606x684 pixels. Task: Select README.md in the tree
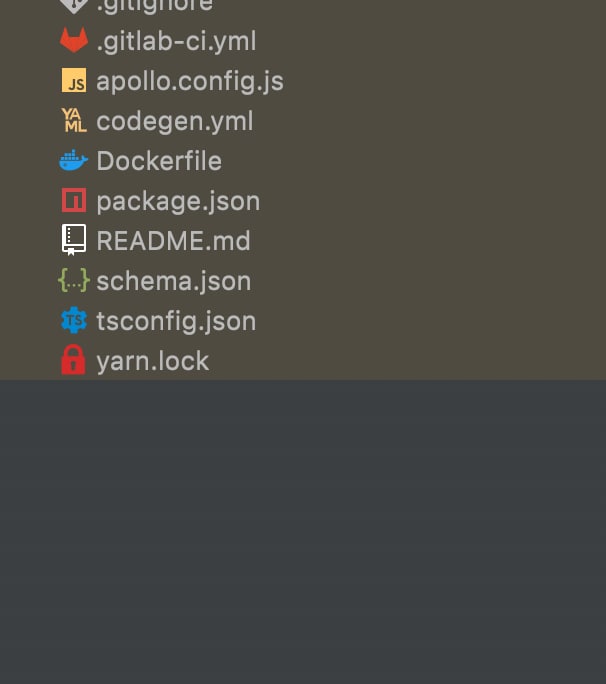173,241
